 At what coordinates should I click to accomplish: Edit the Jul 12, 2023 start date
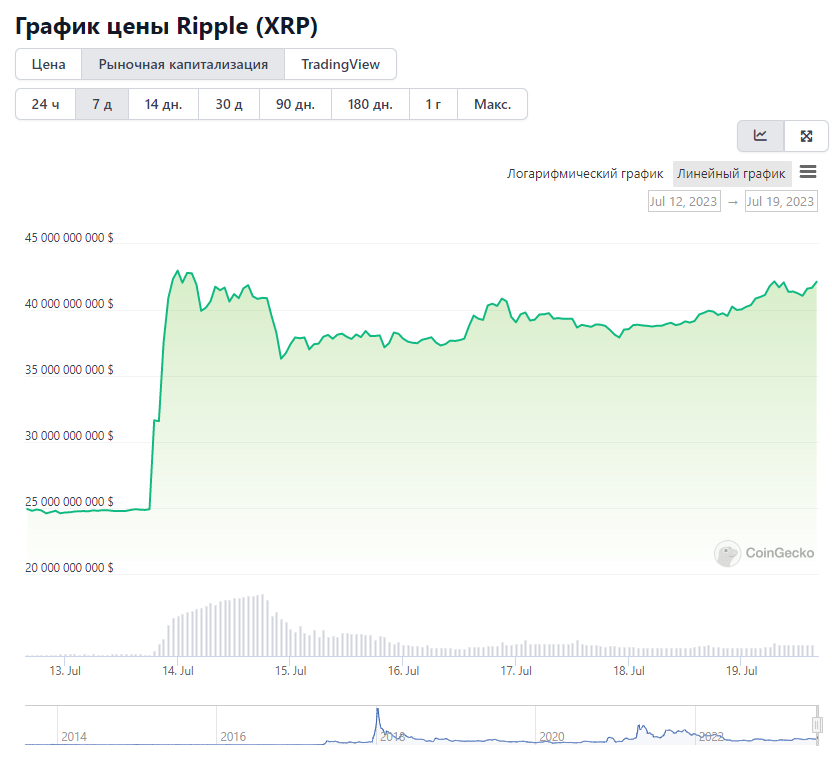pyautogui.click(x=684, y=202)
